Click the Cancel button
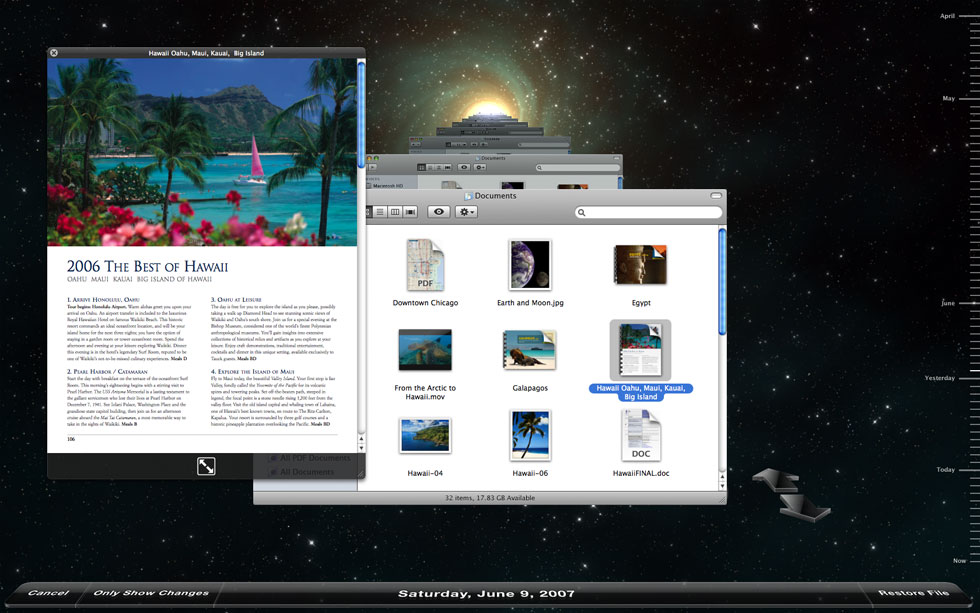This screenshot has height=613, width=980. click(48, 593)
